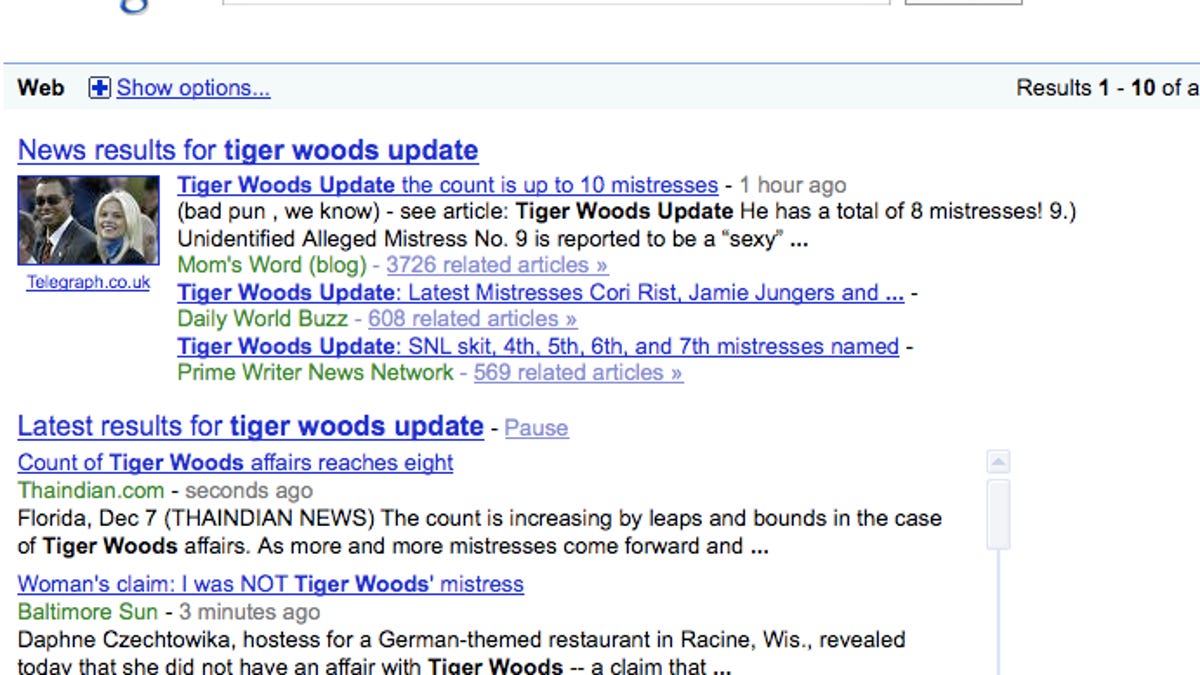Click the latest results scrollbar thumb
The image size is (1200, 675).
998,514
